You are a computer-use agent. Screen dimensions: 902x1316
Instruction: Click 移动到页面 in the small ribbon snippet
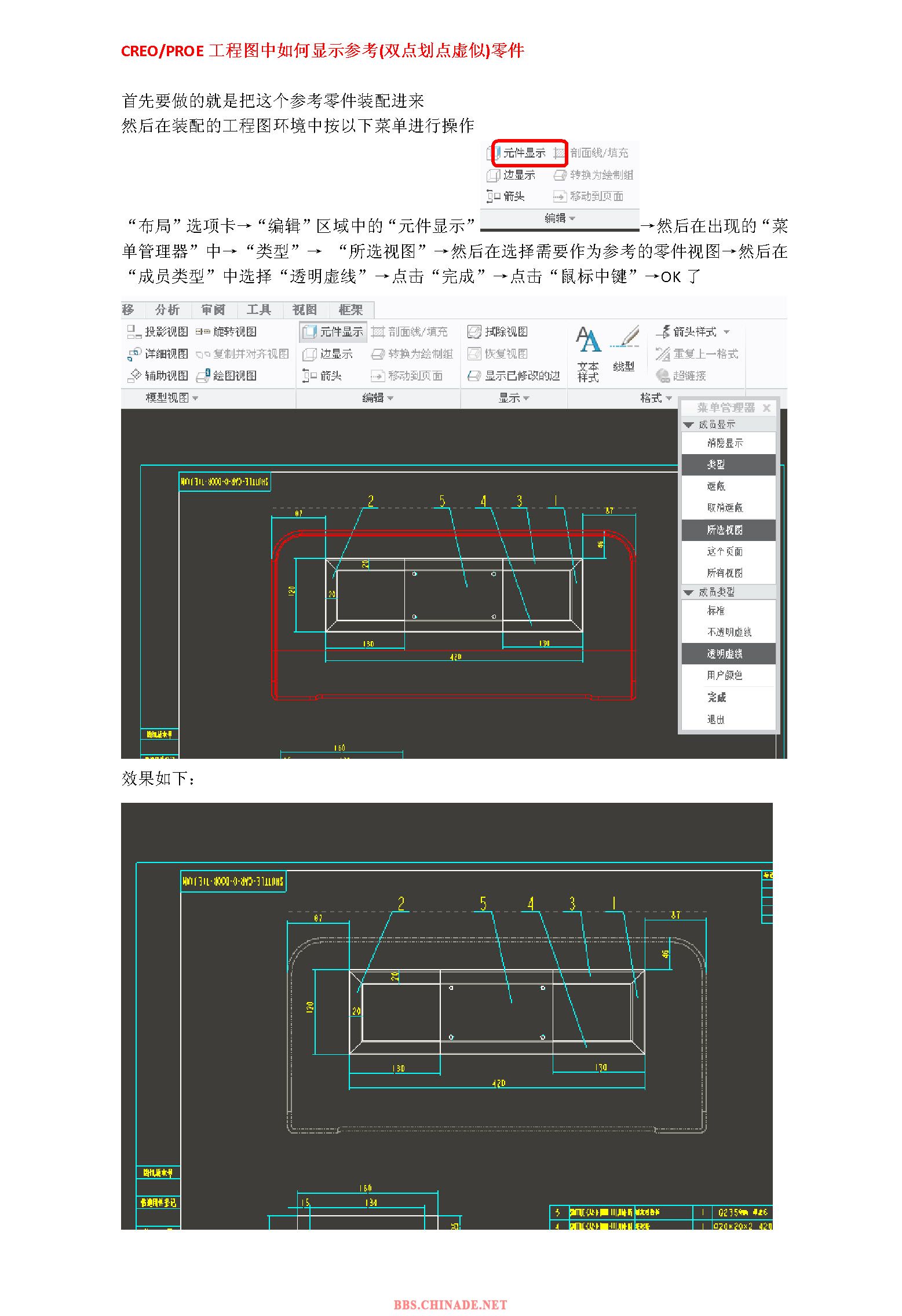point(589,196)
